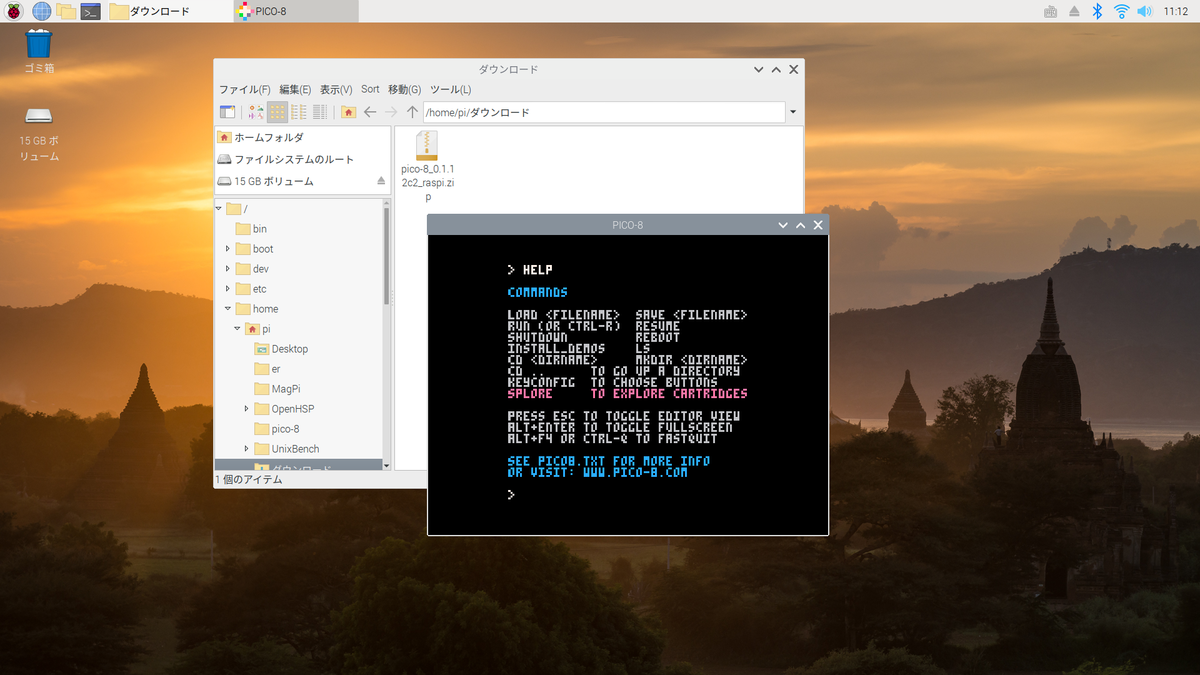The image size is (1200, 675).
Task: Launch the terminal from the panel
Action: click(x=90, y=11)
